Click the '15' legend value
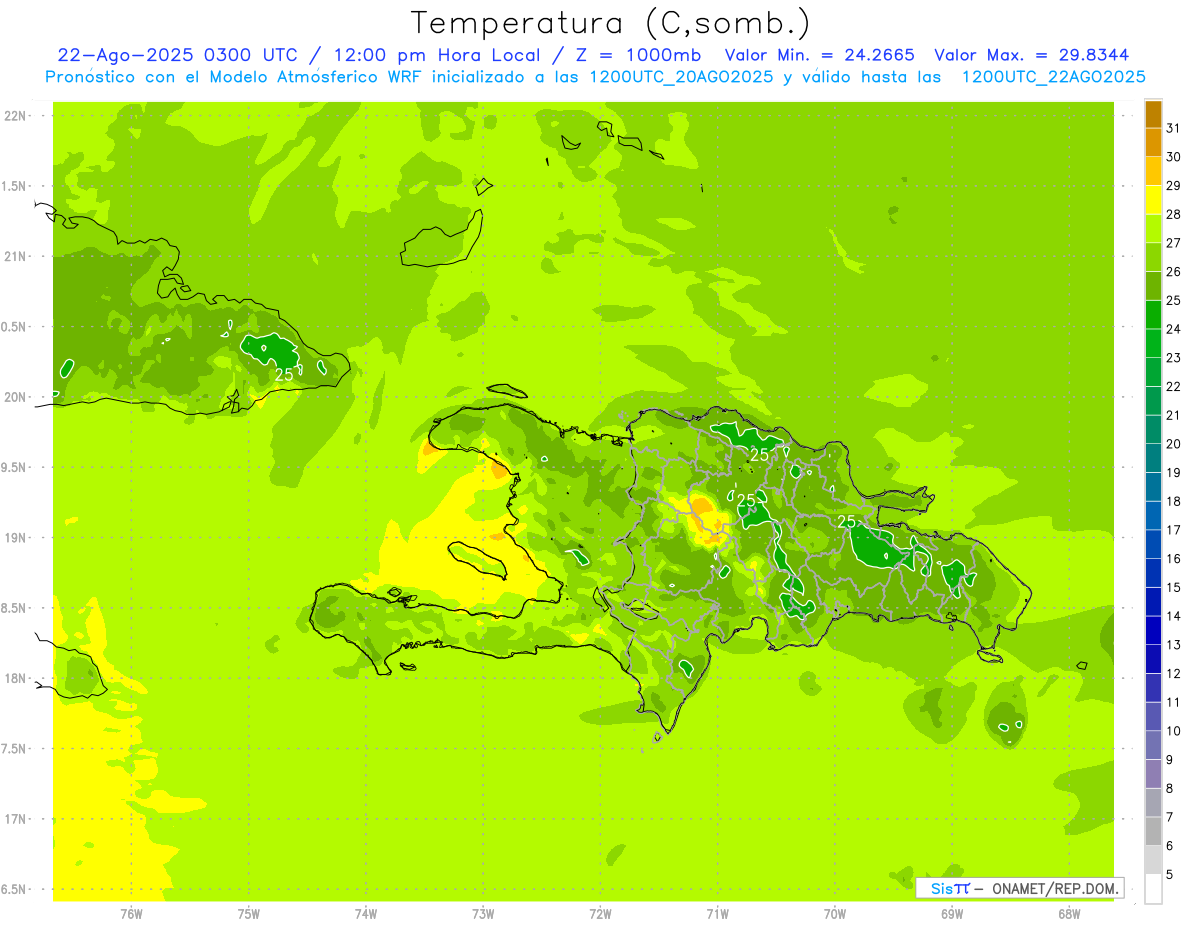 (1174, 588)
